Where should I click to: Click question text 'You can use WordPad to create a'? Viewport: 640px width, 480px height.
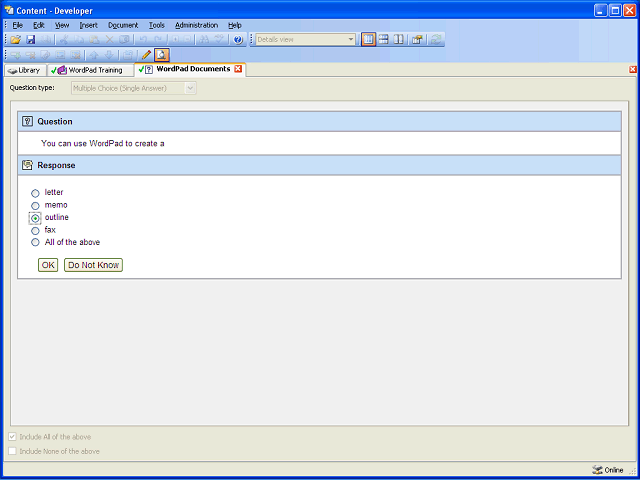(102, 143)
